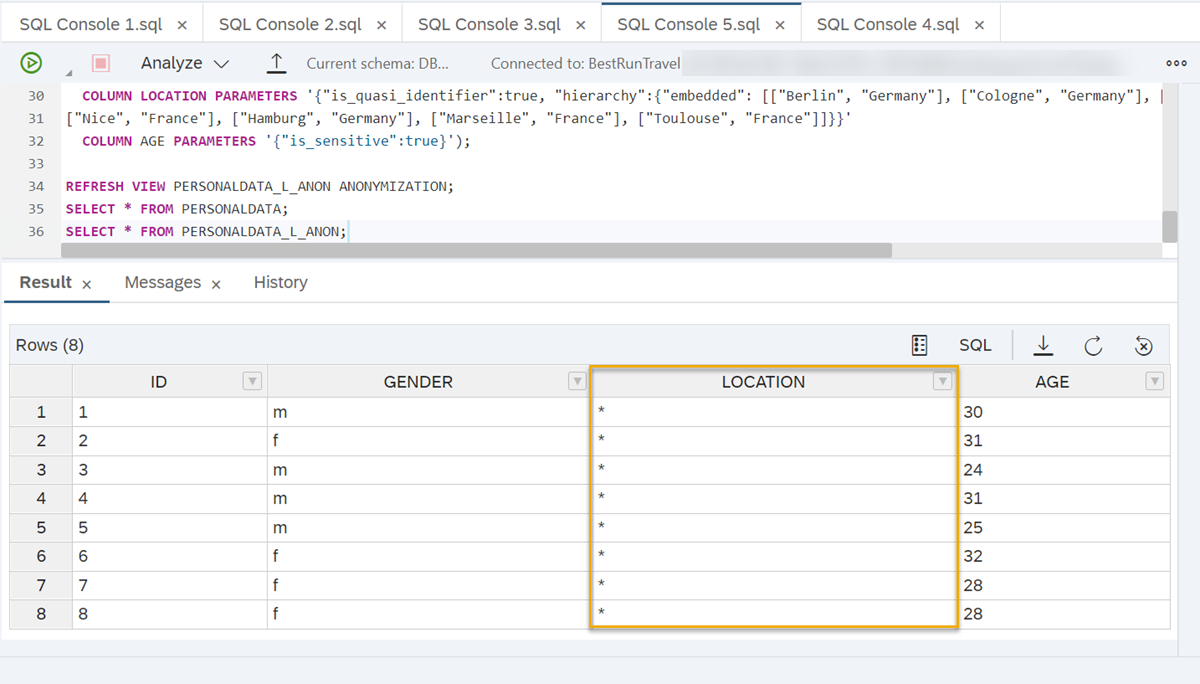Viewport: 1200px width, 684px height.
Task: Click the red stop execution icon
Action: coord(101,63)
